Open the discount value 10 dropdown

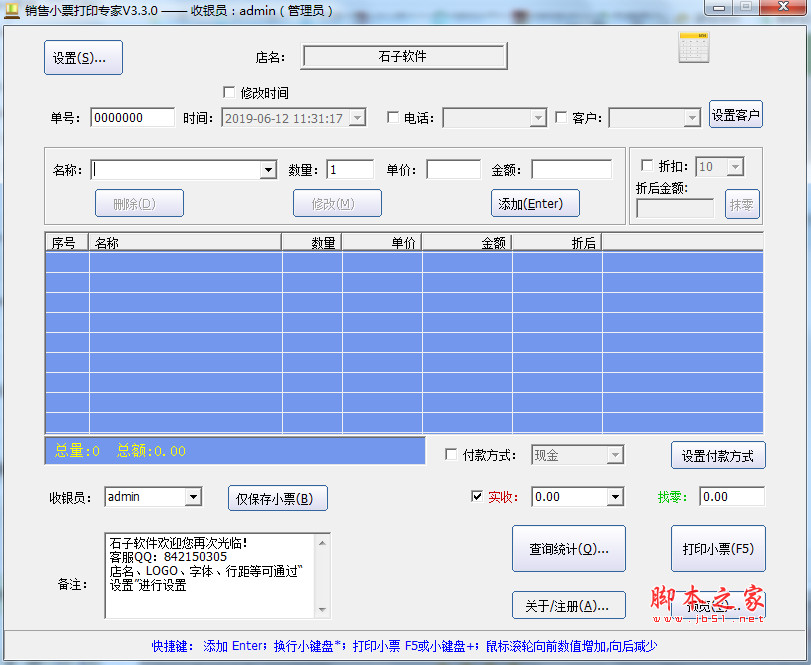733,164
